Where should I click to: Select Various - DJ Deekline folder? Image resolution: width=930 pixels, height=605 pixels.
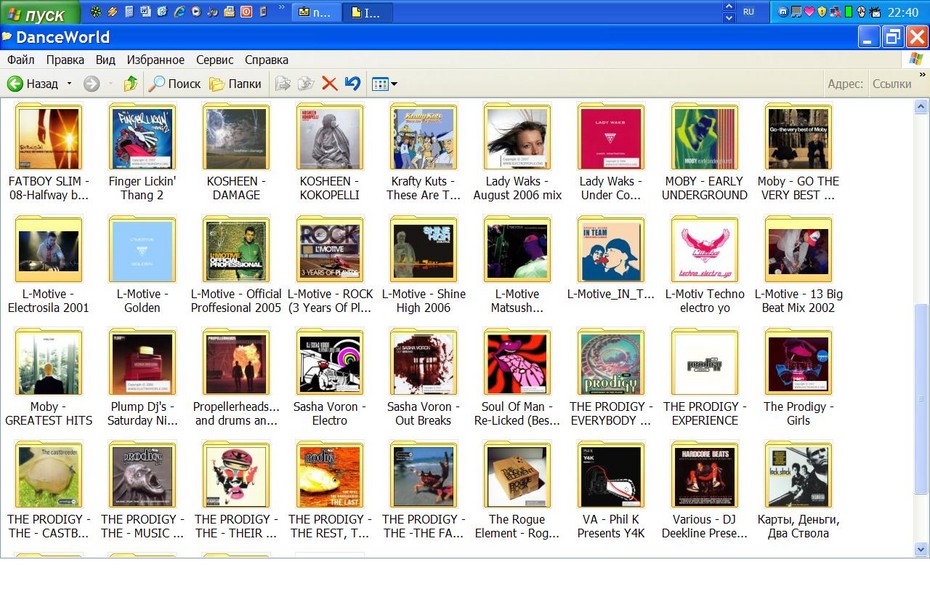click(705, 491)
